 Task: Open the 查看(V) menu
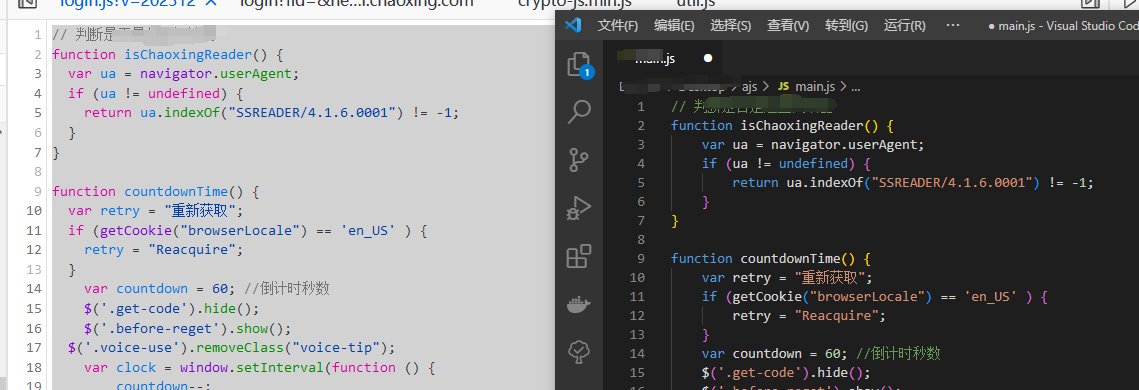(788, 25)
